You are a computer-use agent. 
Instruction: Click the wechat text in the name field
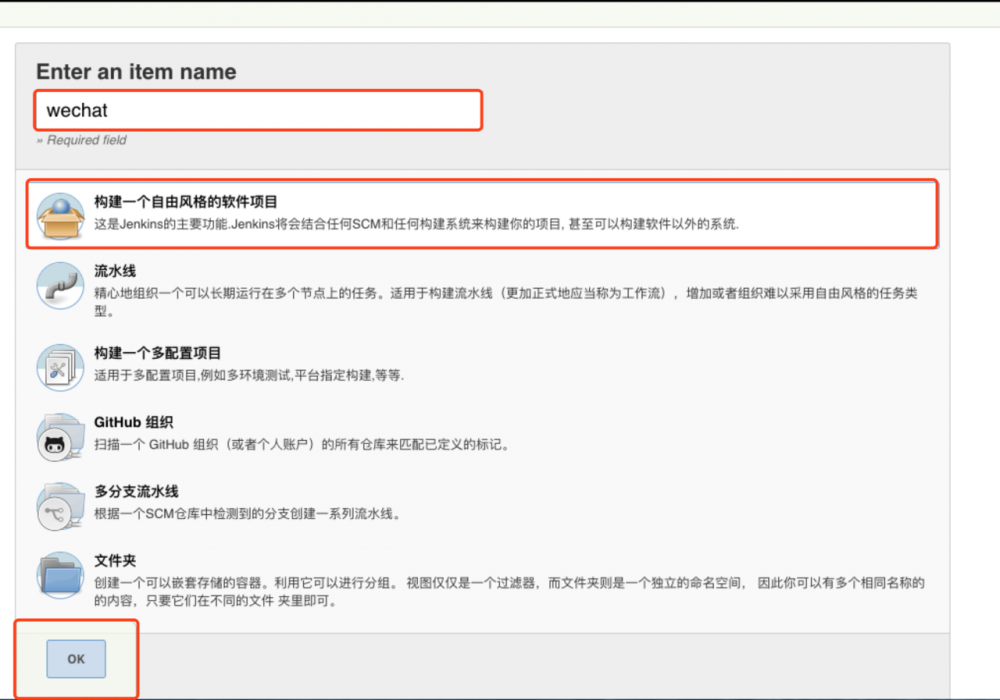[78, 110]
